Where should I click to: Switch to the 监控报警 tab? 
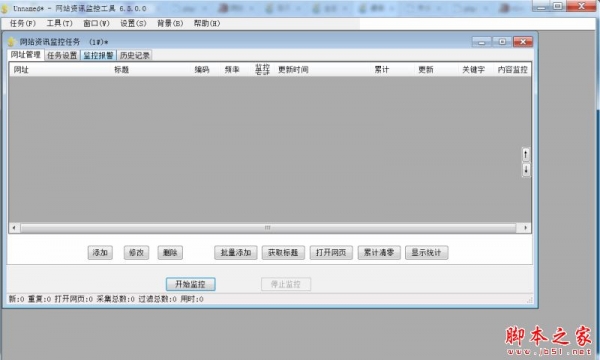pyautogui.click(x=98, y=55)
